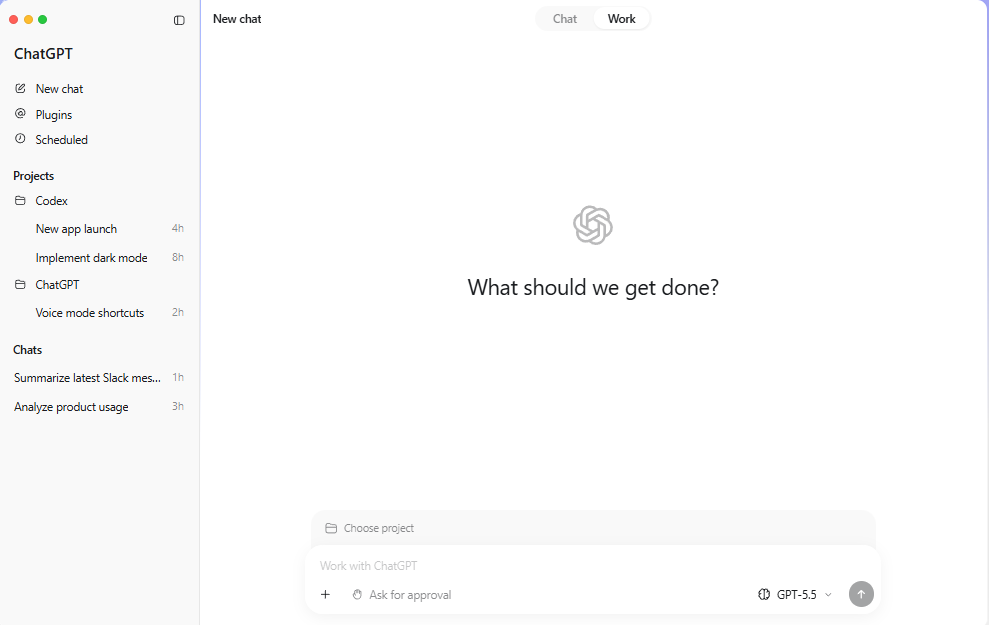The image size is (989, 625).
Task: Click the folder icon beside Choose project
Action: 331,528
